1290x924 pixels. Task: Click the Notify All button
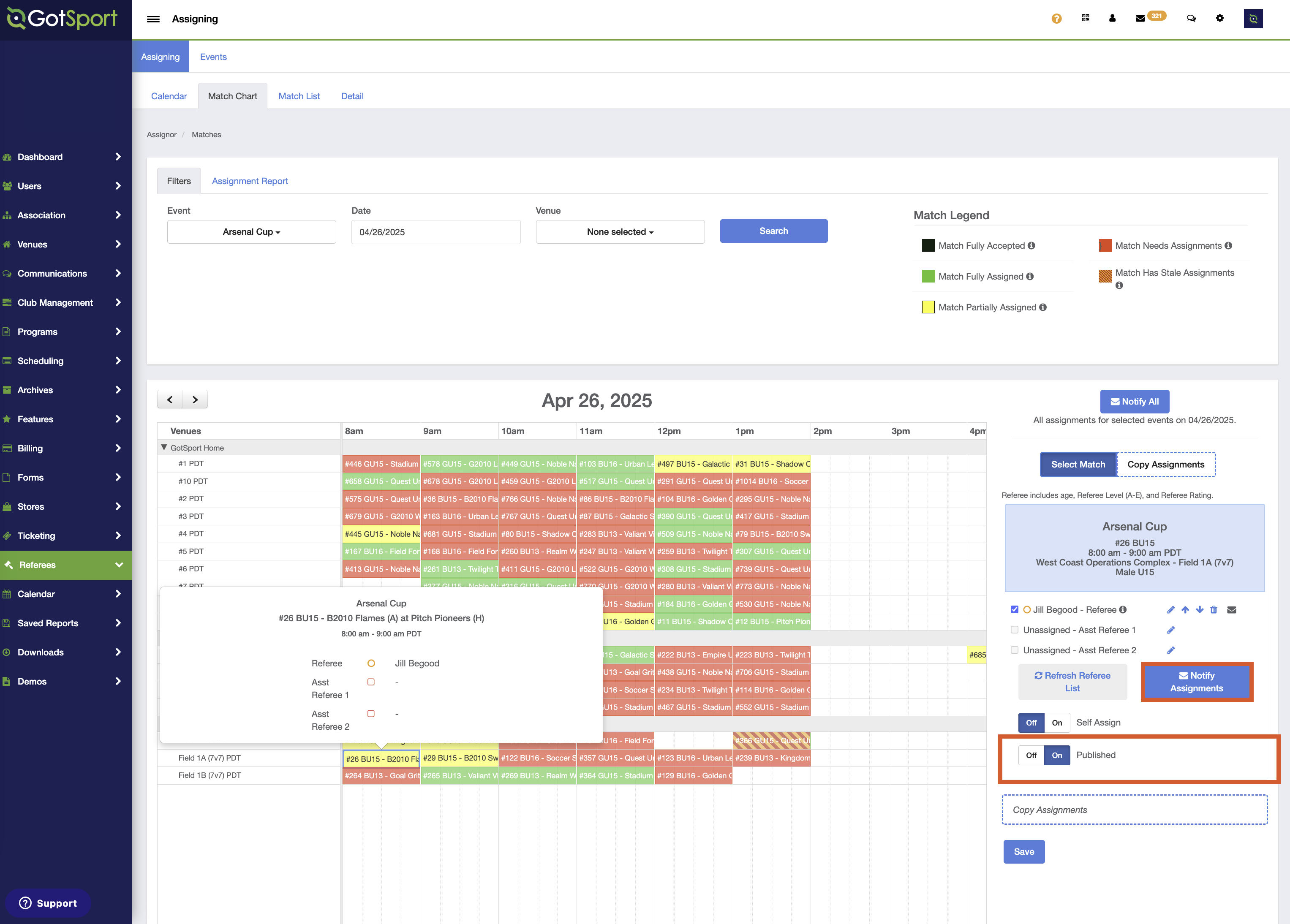pyautogui.click(x=1134, y=402)
